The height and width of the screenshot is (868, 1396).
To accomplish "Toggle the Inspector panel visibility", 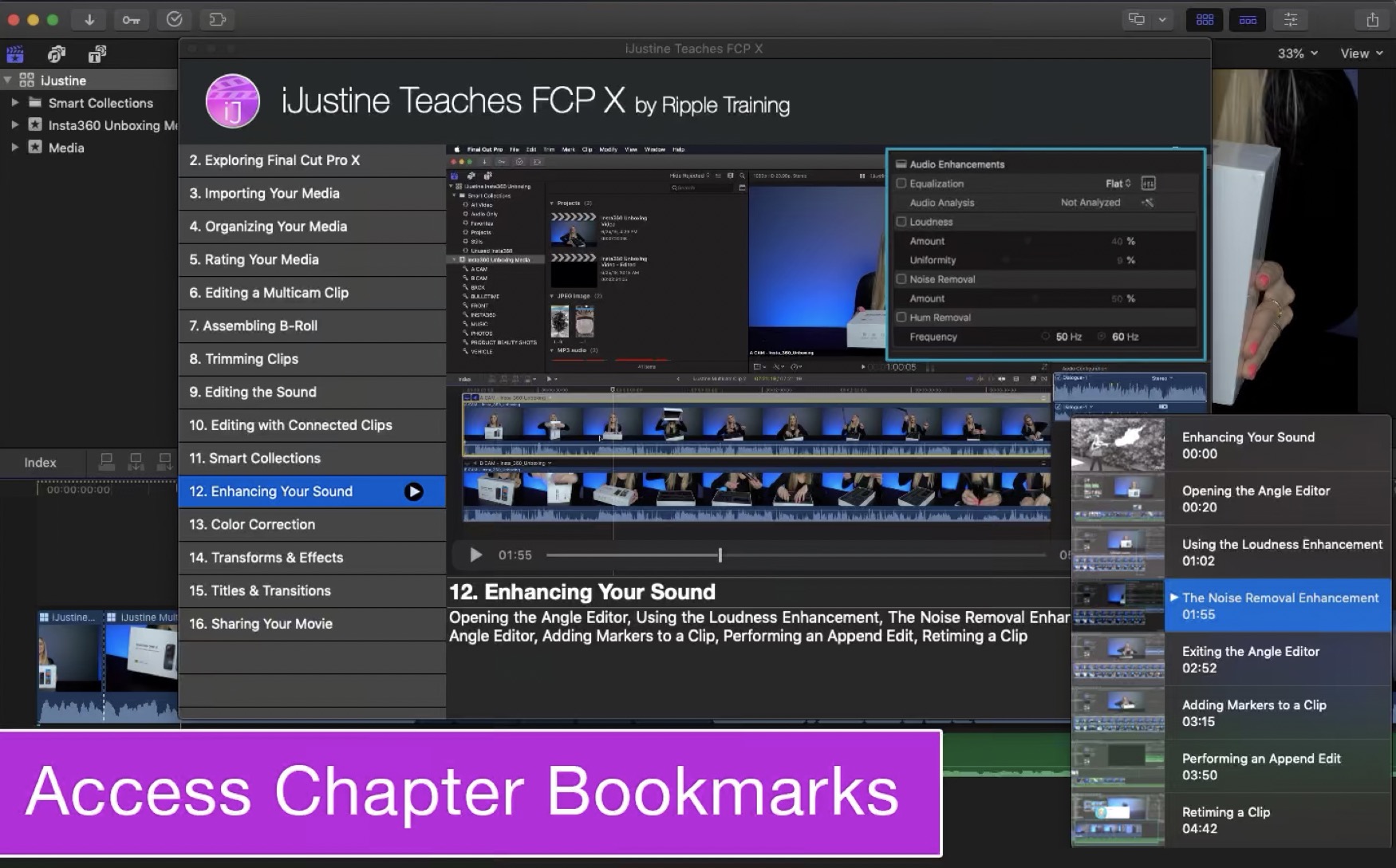I will (1291, 20).
